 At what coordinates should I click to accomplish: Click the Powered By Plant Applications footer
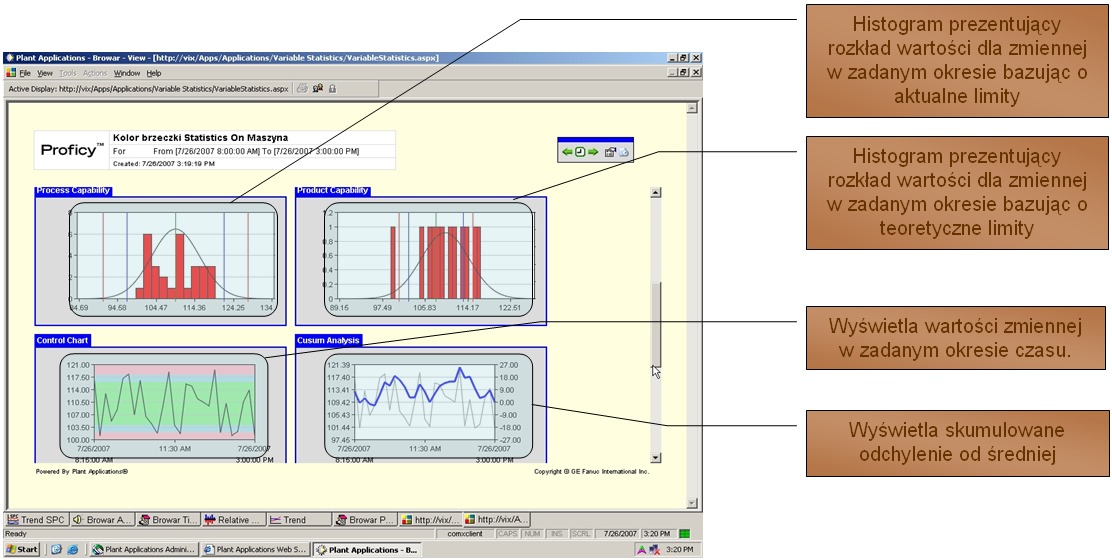coord(82,471)
